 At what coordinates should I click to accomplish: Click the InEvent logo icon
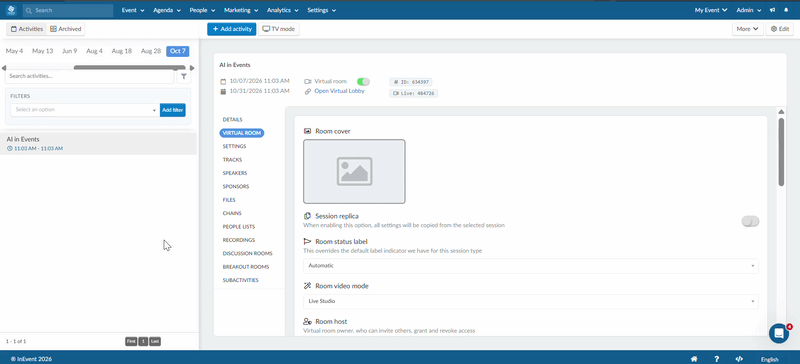pyautogui.click(x=11, y=10)
